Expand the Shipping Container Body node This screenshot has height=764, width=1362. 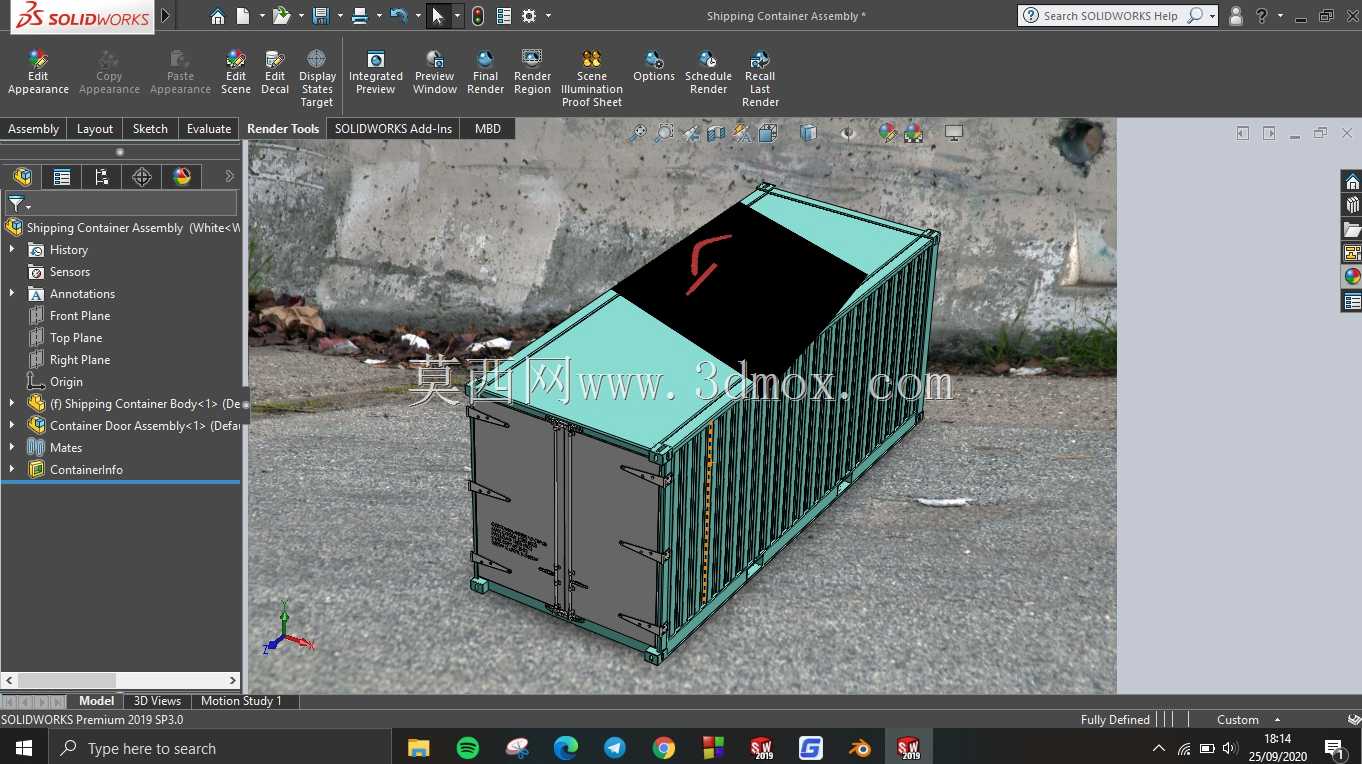(12, 404)
